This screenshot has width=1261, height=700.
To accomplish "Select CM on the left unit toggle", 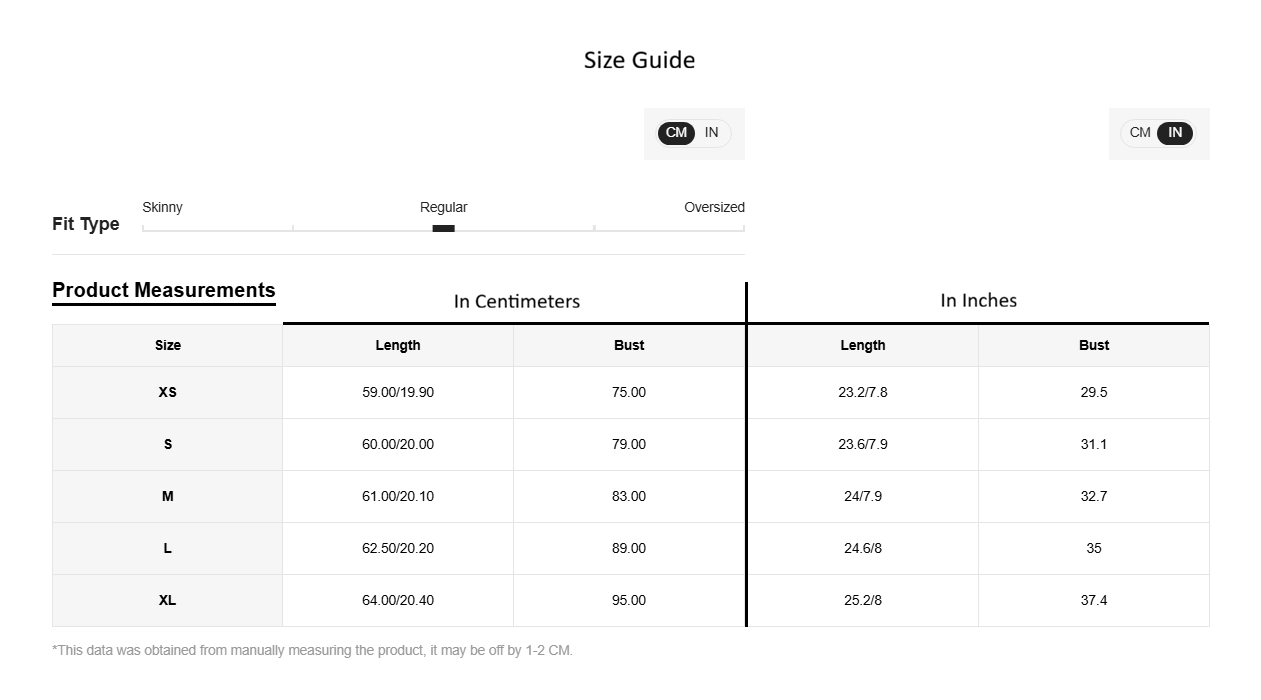I will pos(676,133).
